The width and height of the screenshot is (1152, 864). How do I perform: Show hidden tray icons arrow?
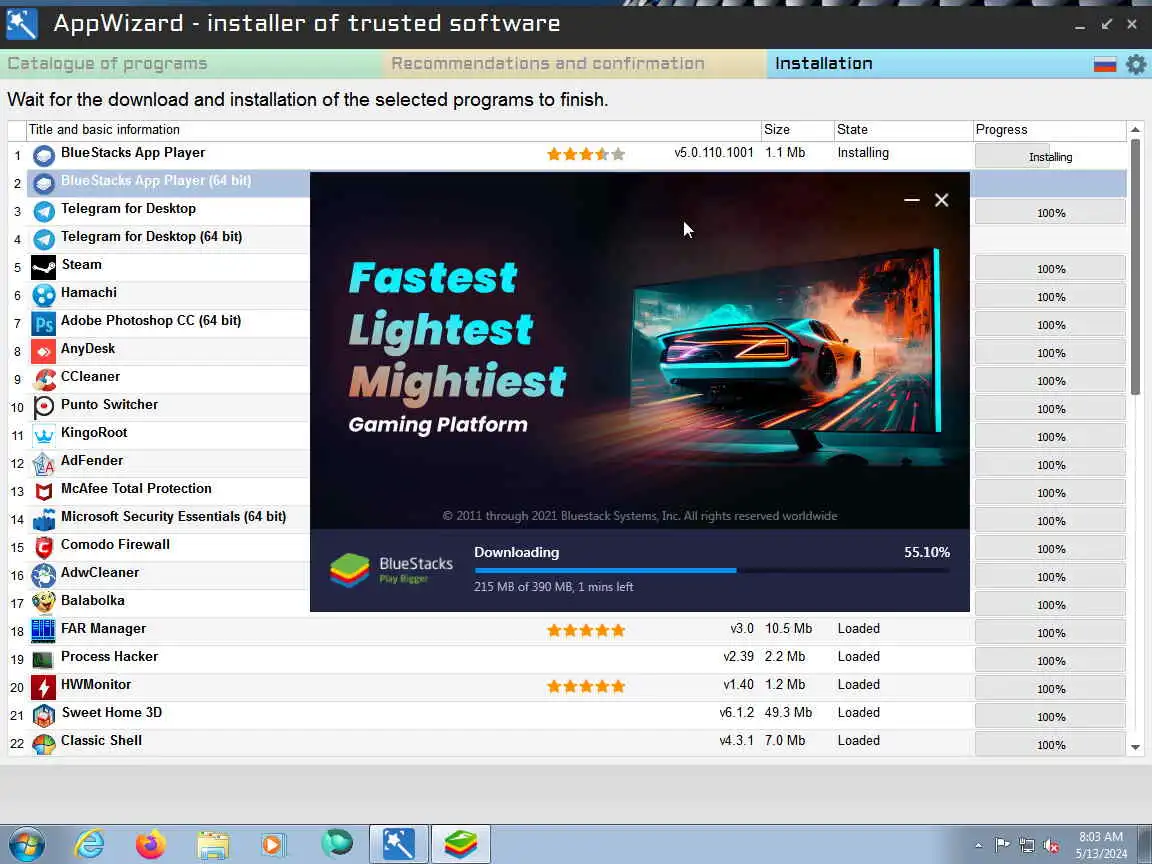(978, 846)
